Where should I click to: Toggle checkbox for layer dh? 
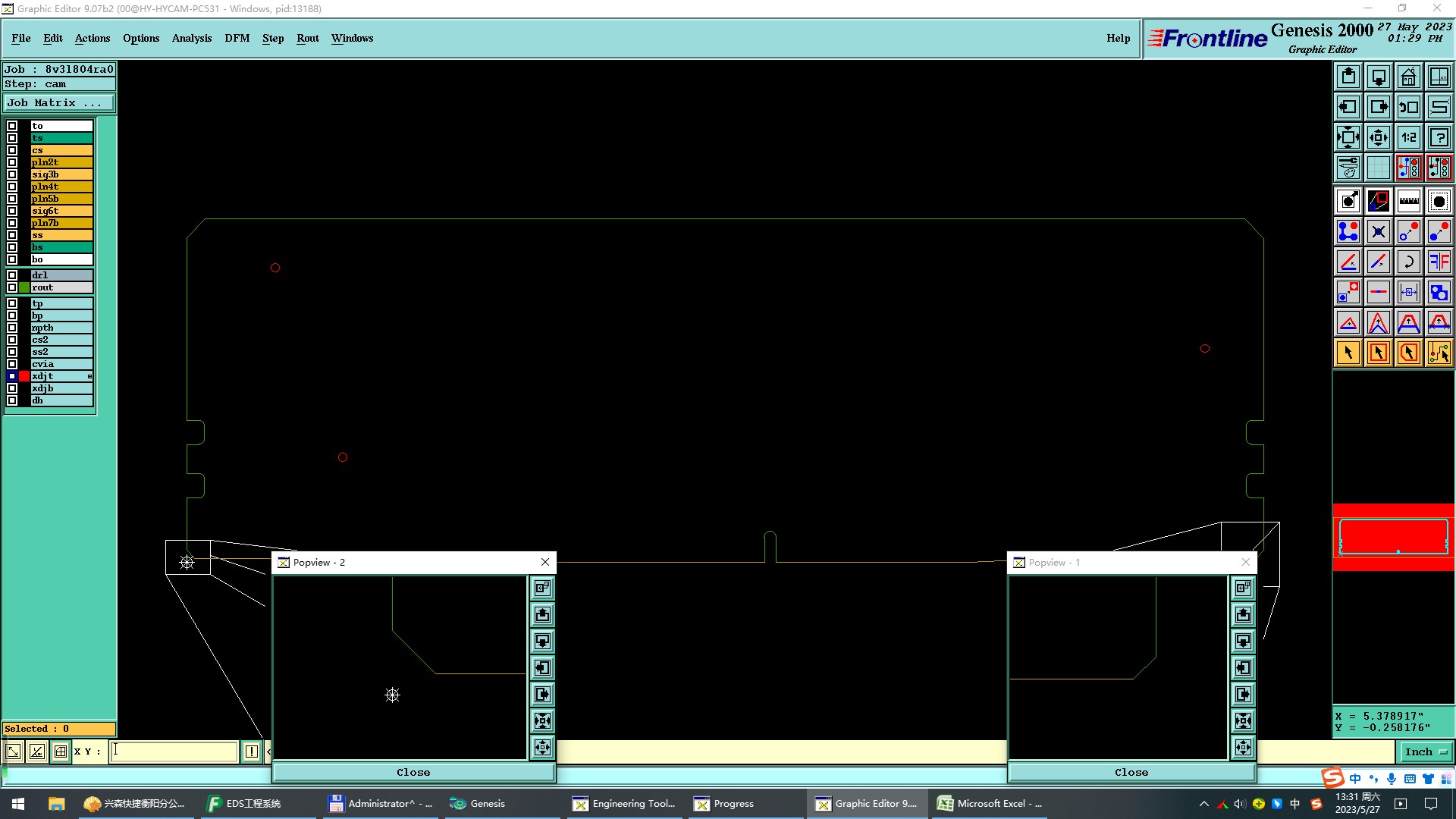(x=12, y=400)
